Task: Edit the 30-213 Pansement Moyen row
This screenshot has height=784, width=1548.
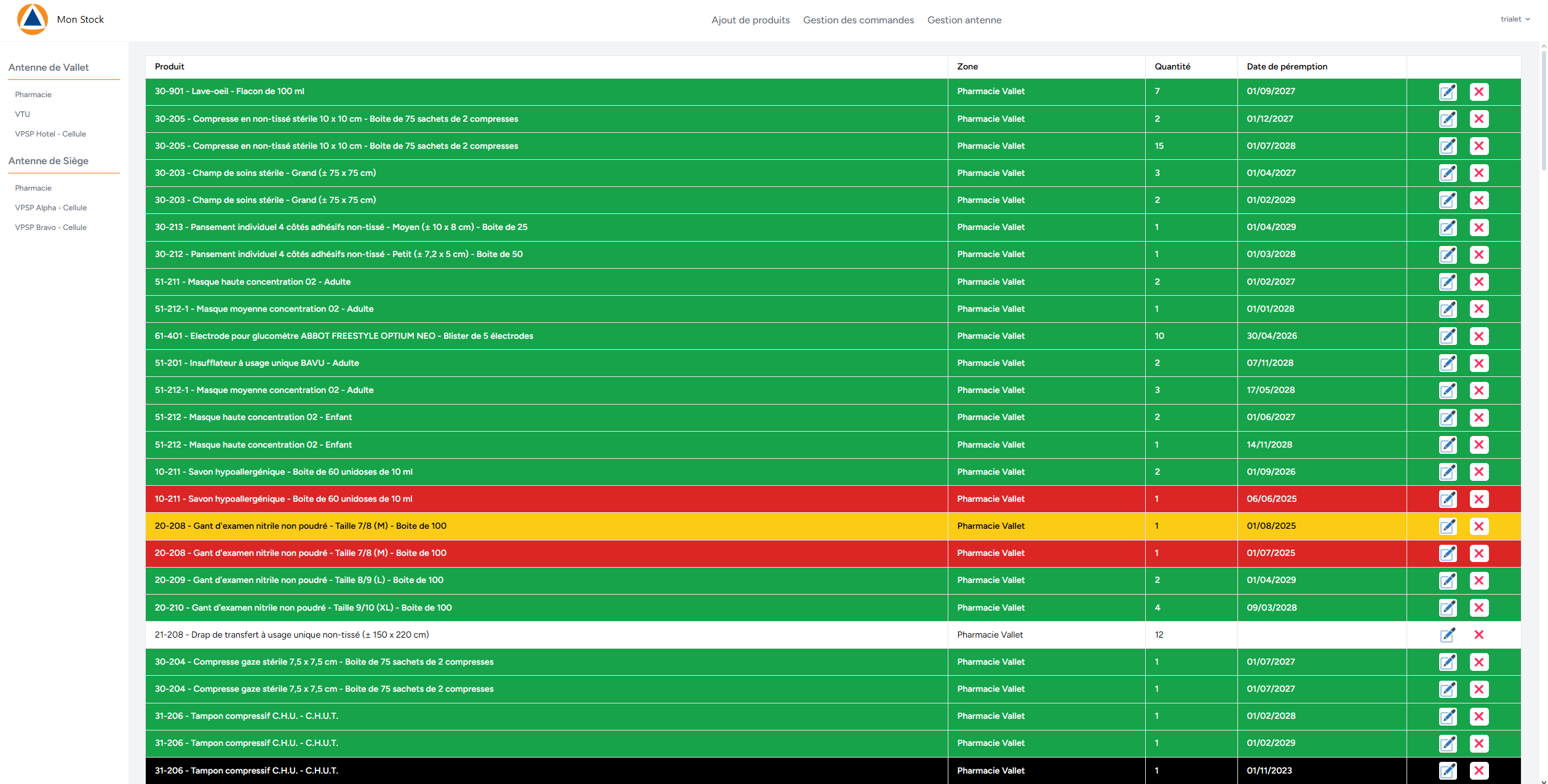Action: click(x=1448, y=228)
